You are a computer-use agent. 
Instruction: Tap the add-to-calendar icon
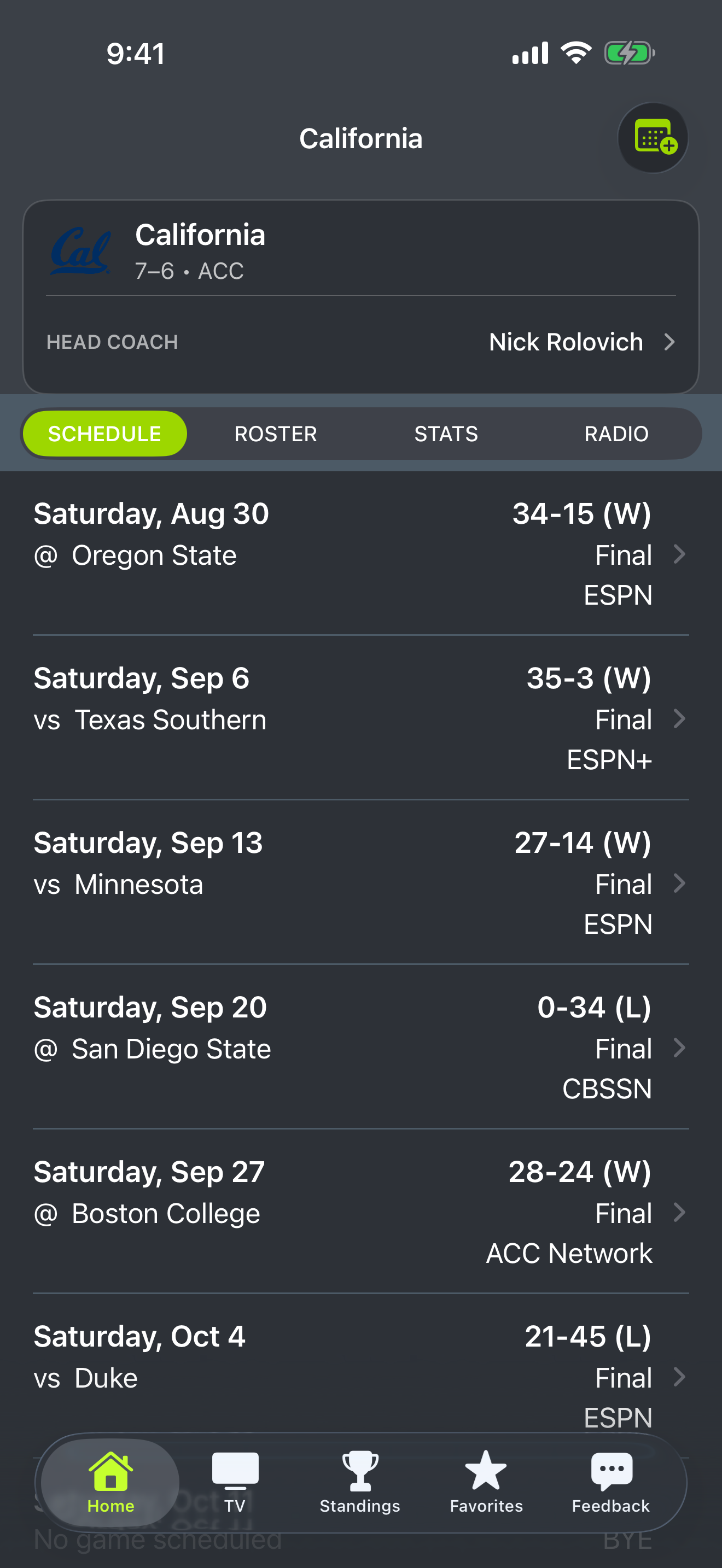pyautogui.click(x=653, y=138)
